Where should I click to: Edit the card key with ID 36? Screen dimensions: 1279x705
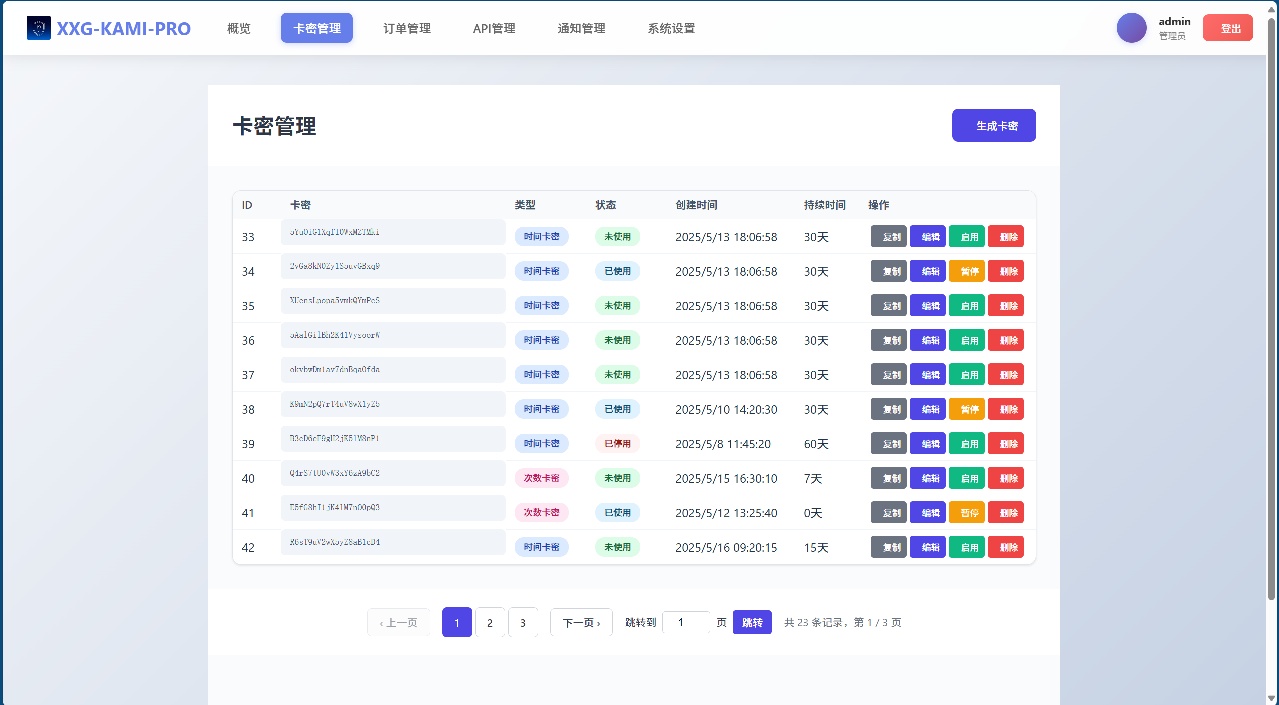pos(927,340)
